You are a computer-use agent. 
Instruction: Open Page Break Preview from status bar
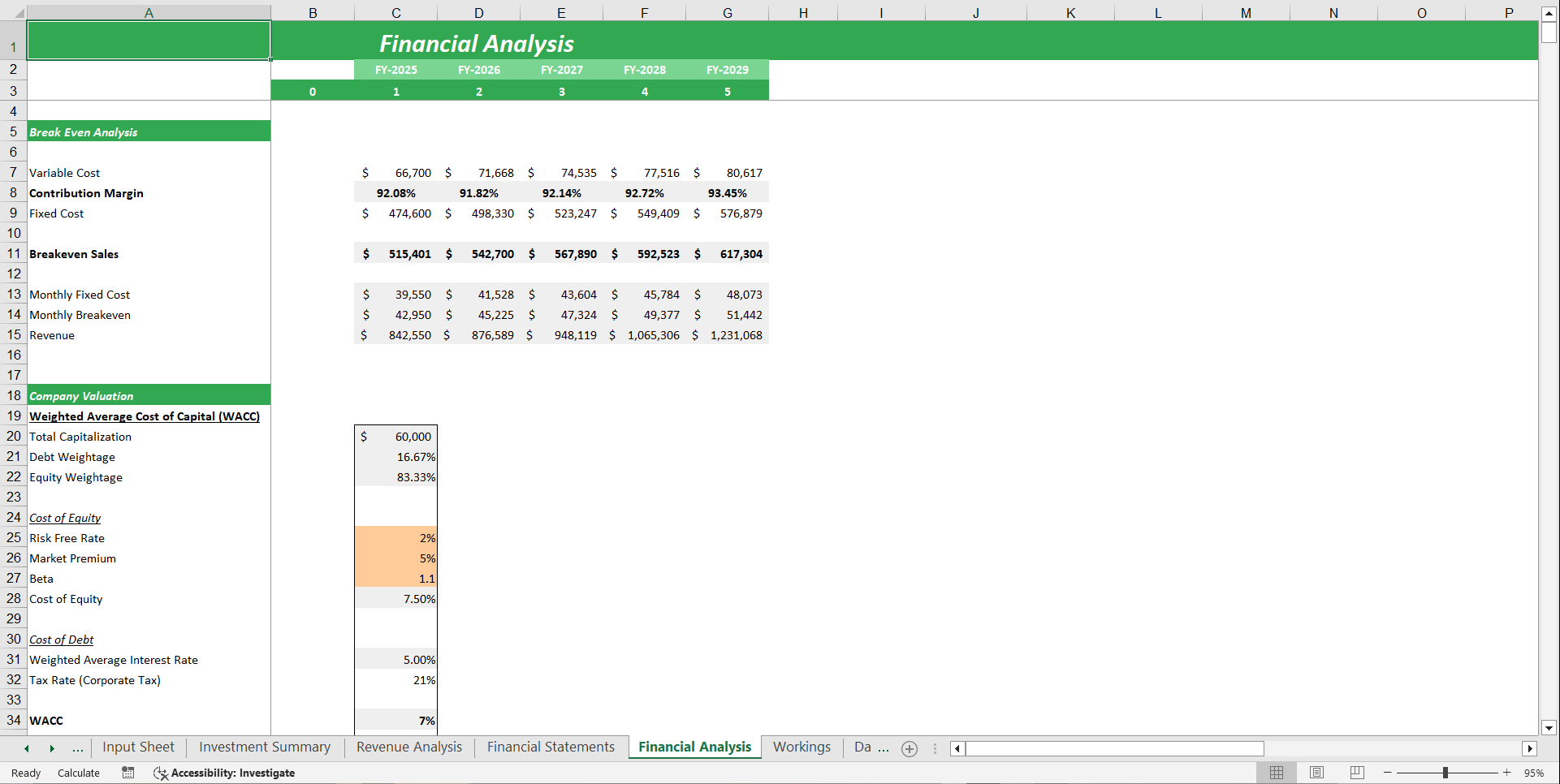point(1357,773)
